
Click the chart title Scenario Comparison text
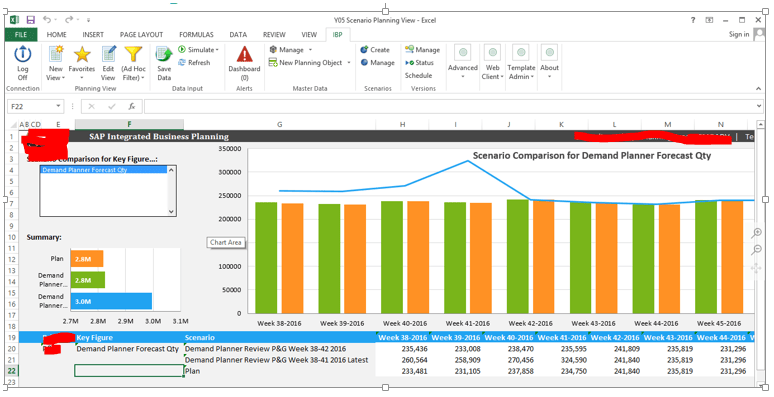pyautogui.click(x=591, y=156)
